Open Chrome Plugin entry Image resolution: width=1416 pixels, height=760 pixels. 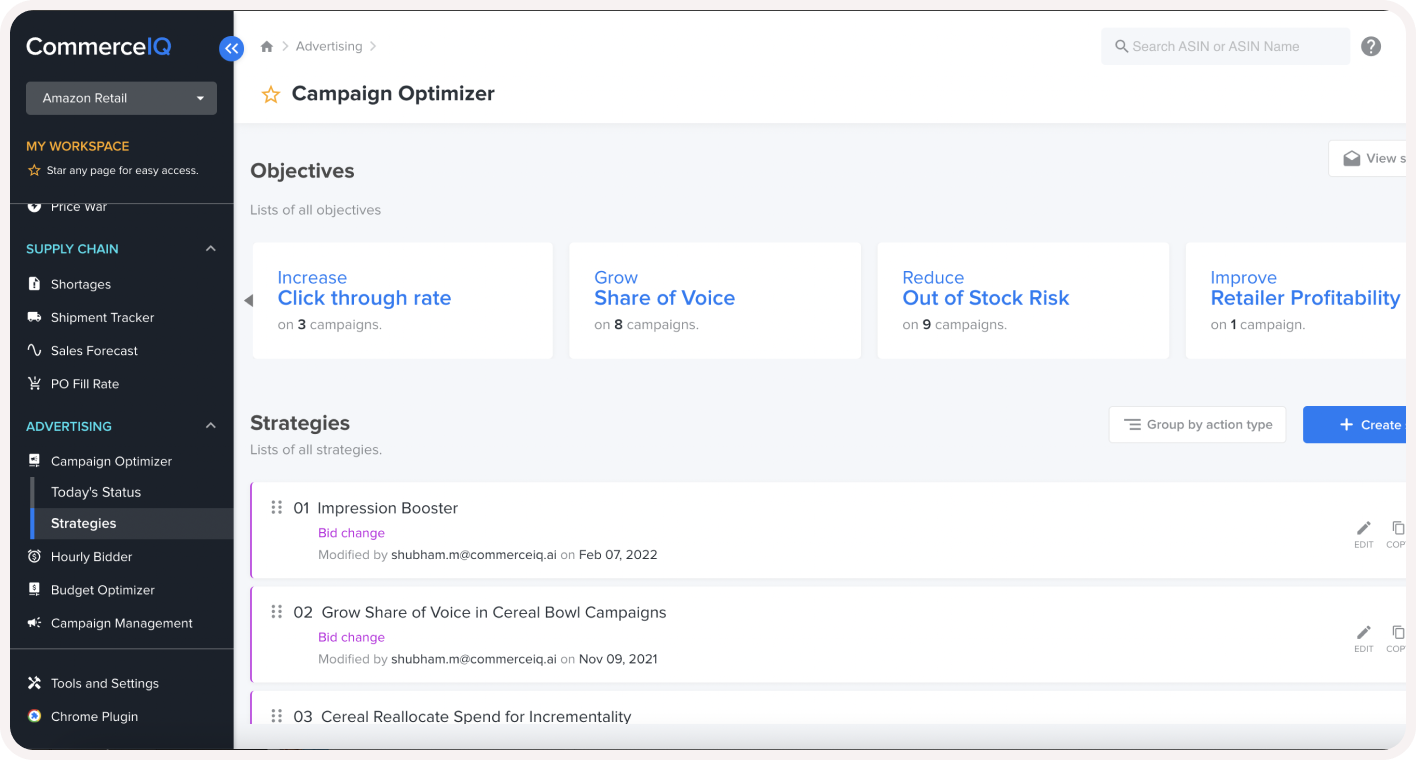coord(95,716)
